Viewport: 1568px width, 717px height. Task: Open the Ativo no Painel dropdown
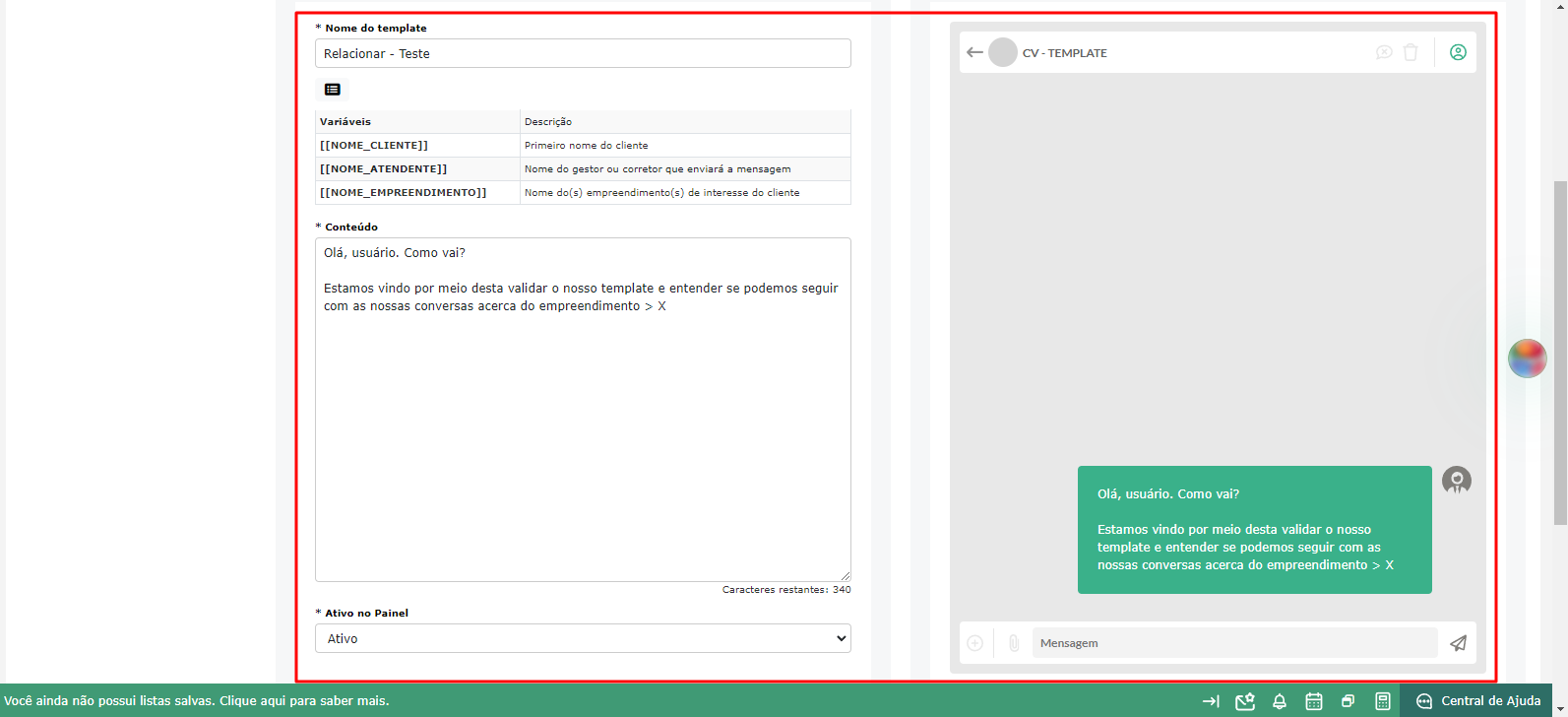[583, 638]
